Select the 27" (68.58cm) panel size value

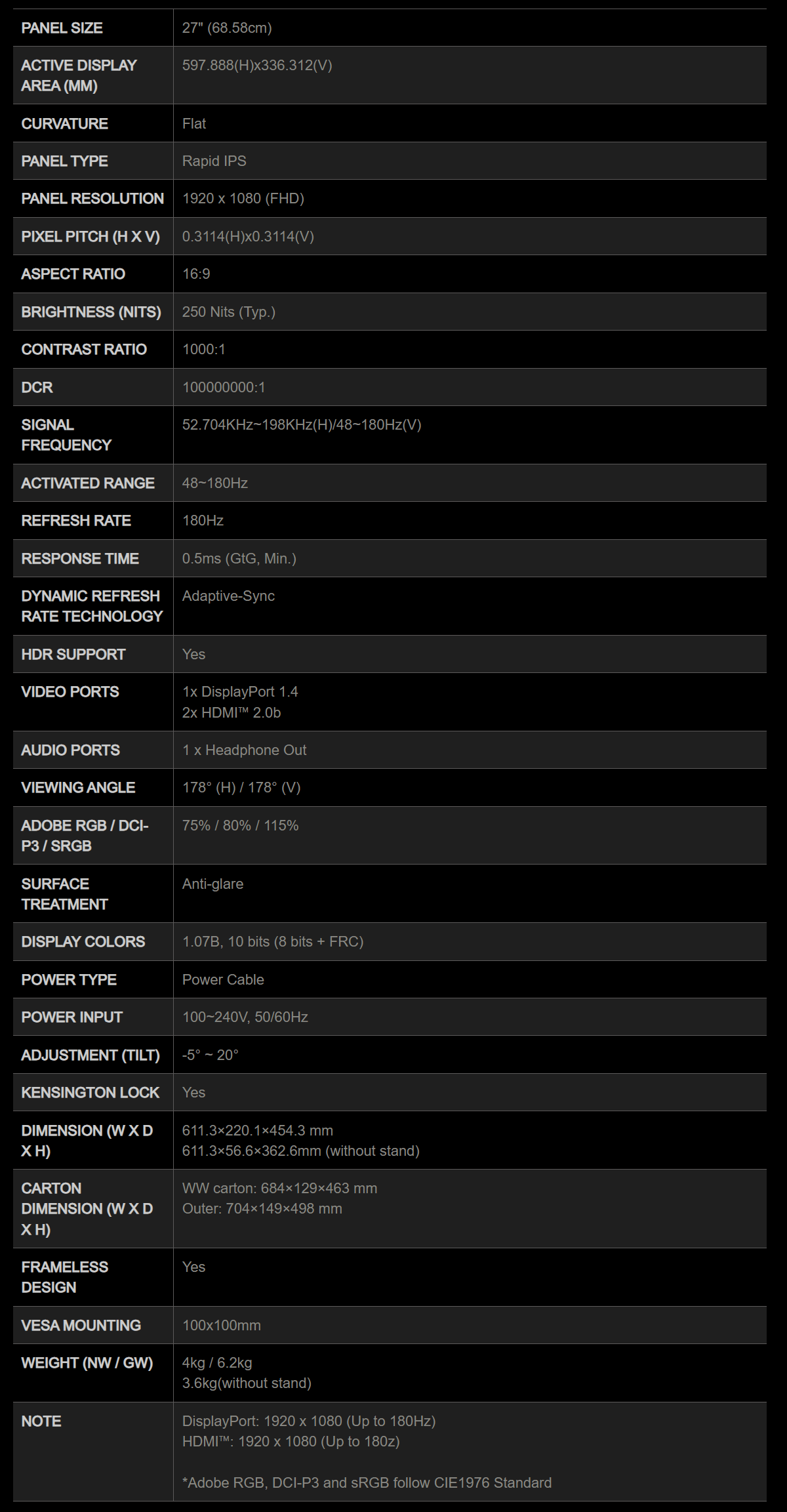[227, 28]
